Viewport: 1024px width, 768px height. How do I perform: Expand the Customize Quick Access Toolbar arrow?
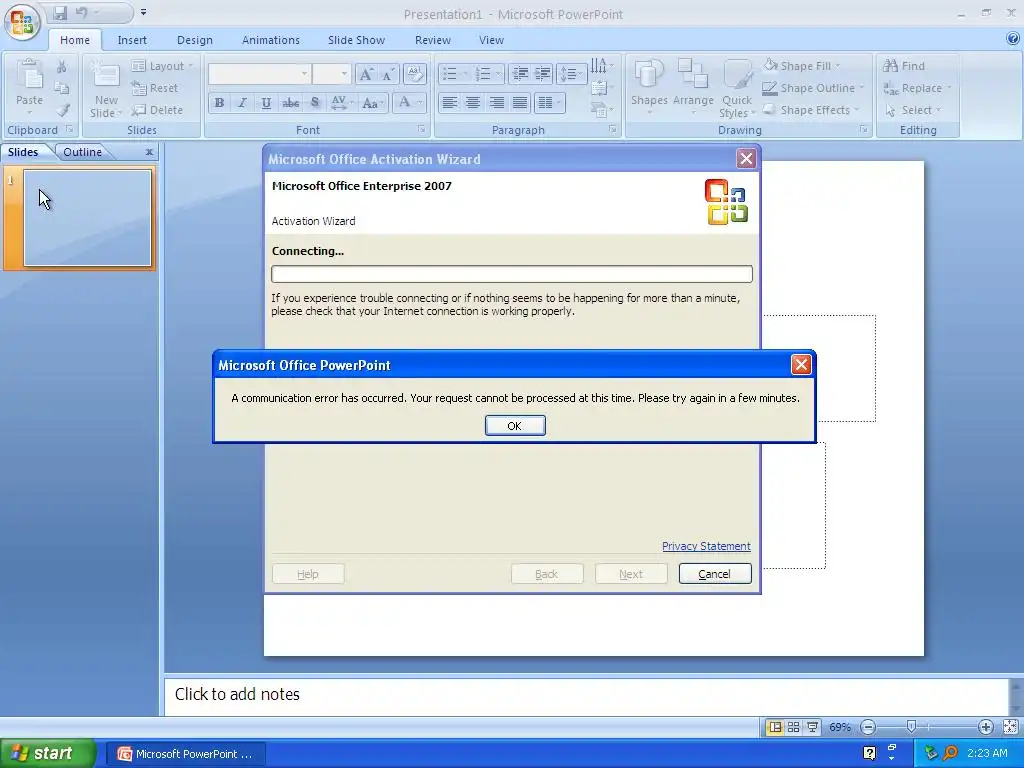[x=143, y=12]
